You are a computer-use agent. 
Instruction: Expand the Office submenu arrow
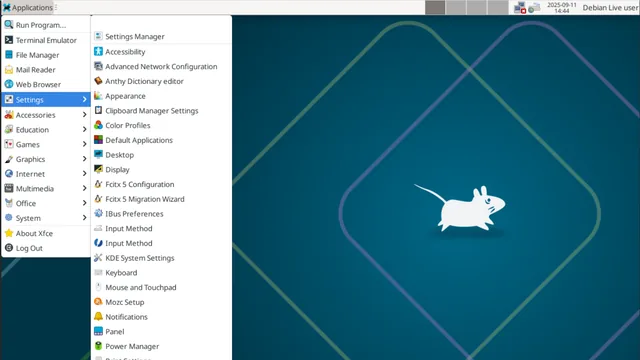coord(84,203)
